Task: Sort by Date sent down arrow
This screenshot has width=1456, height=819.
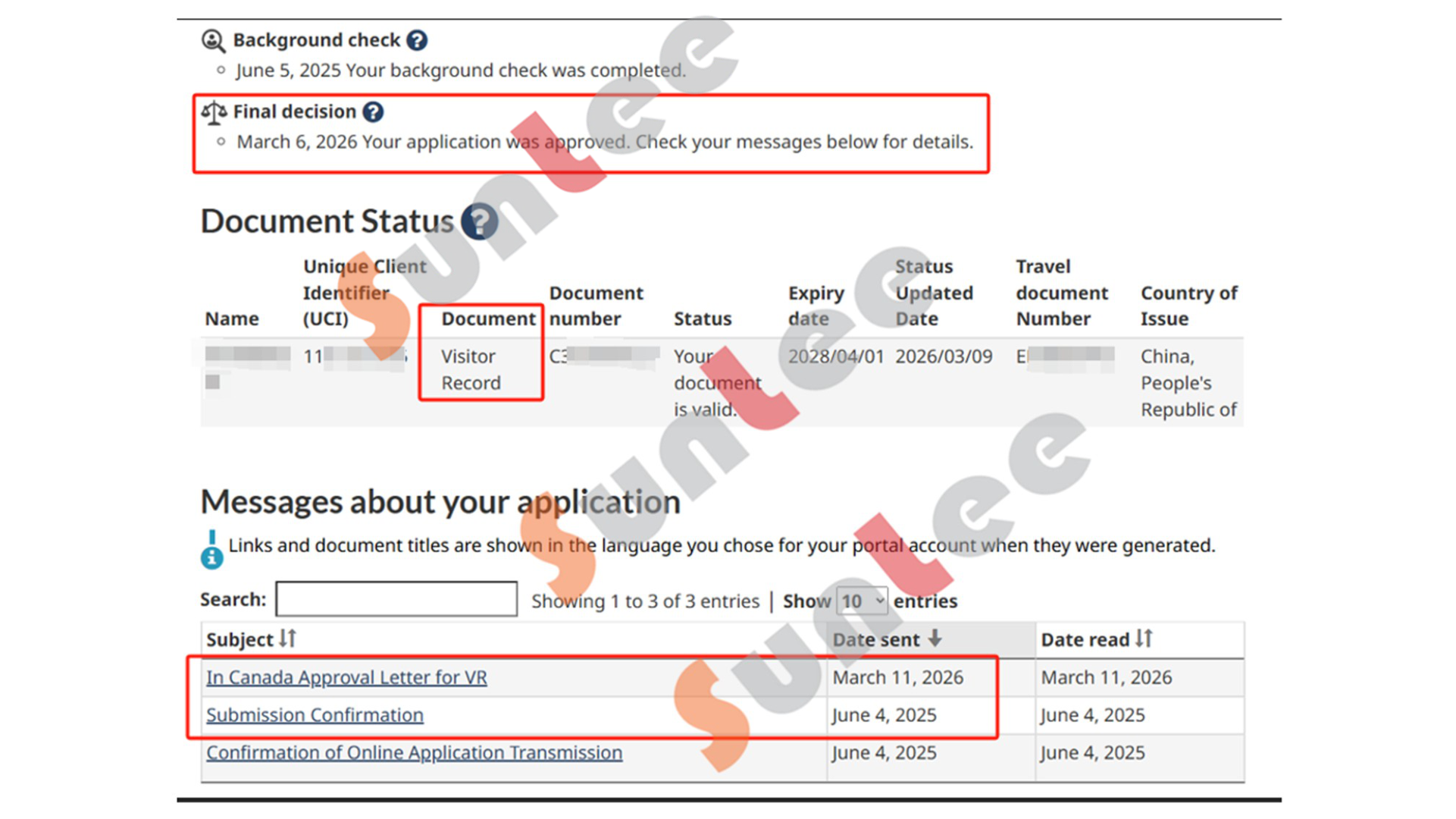Action: 935,639
